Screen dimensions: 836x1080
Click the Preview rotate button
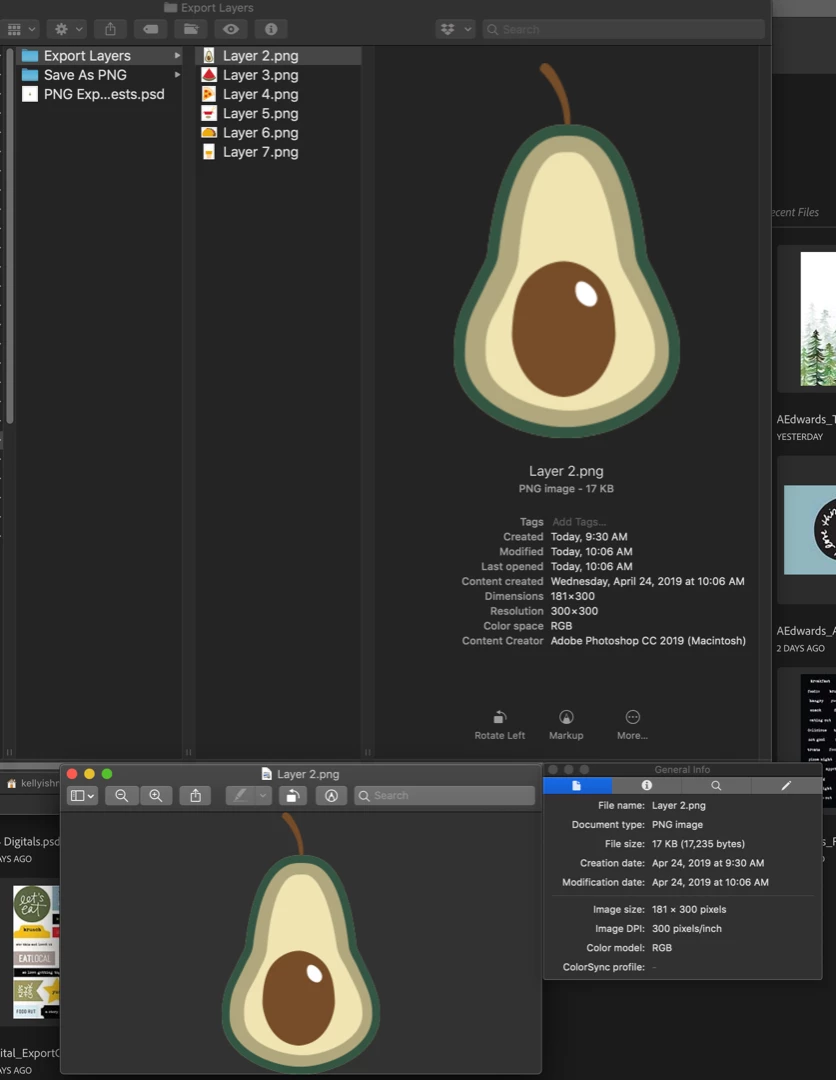293,796
